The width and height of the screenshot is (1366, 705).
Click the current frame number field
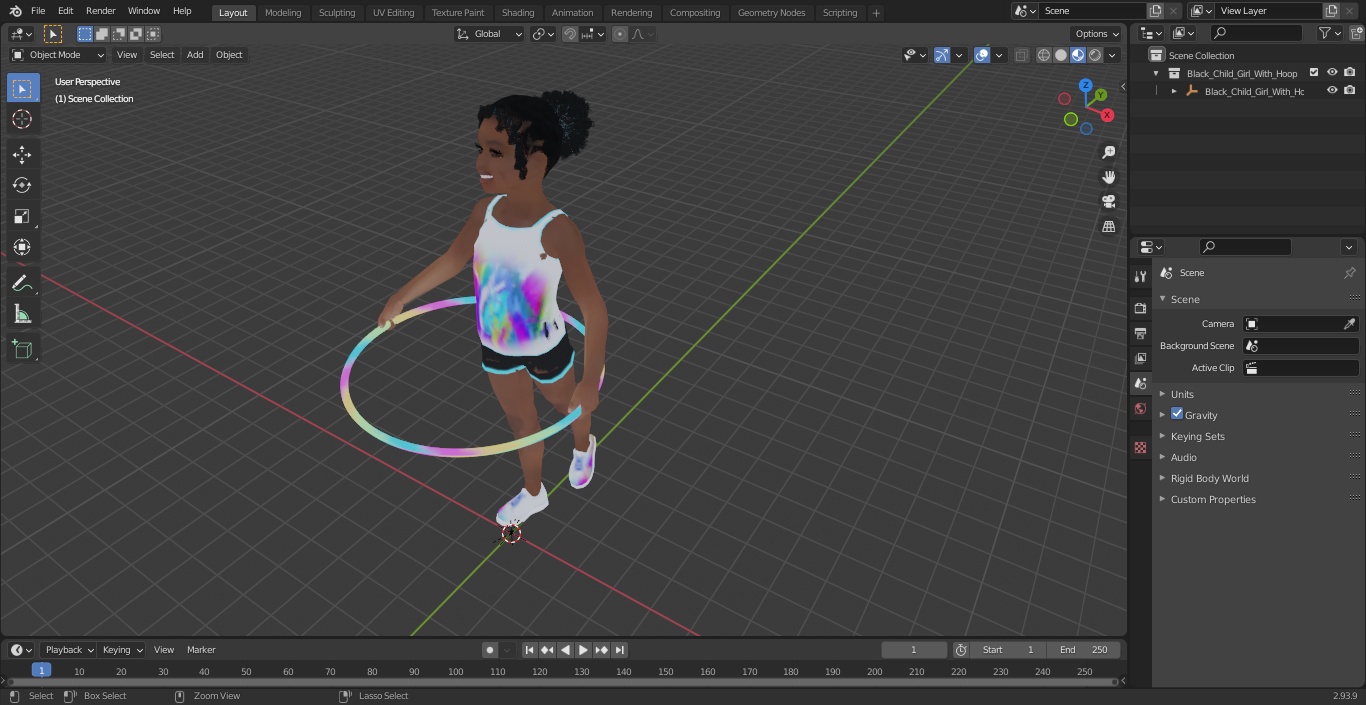pyautogui.click(x=914, y=650)
